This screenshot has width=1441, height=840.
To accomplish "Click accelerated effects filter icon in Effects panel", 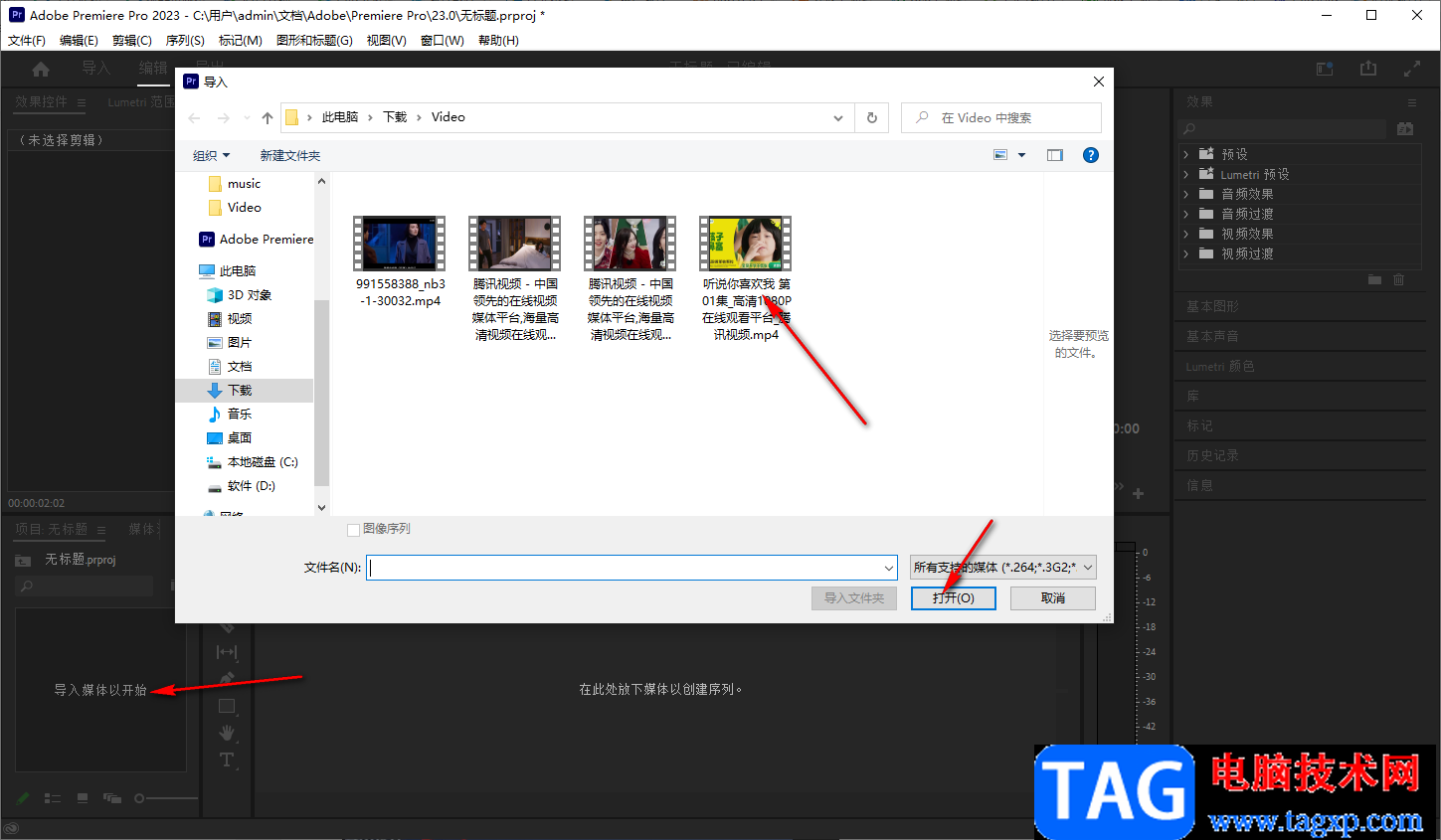I will 1404,128.
